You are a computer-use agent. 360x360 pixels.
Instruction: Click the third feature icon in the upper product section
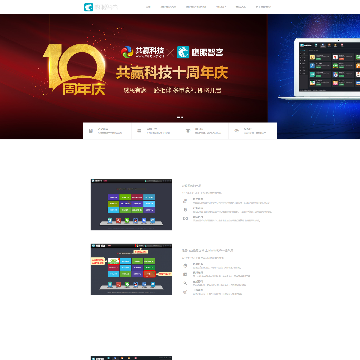185,219
